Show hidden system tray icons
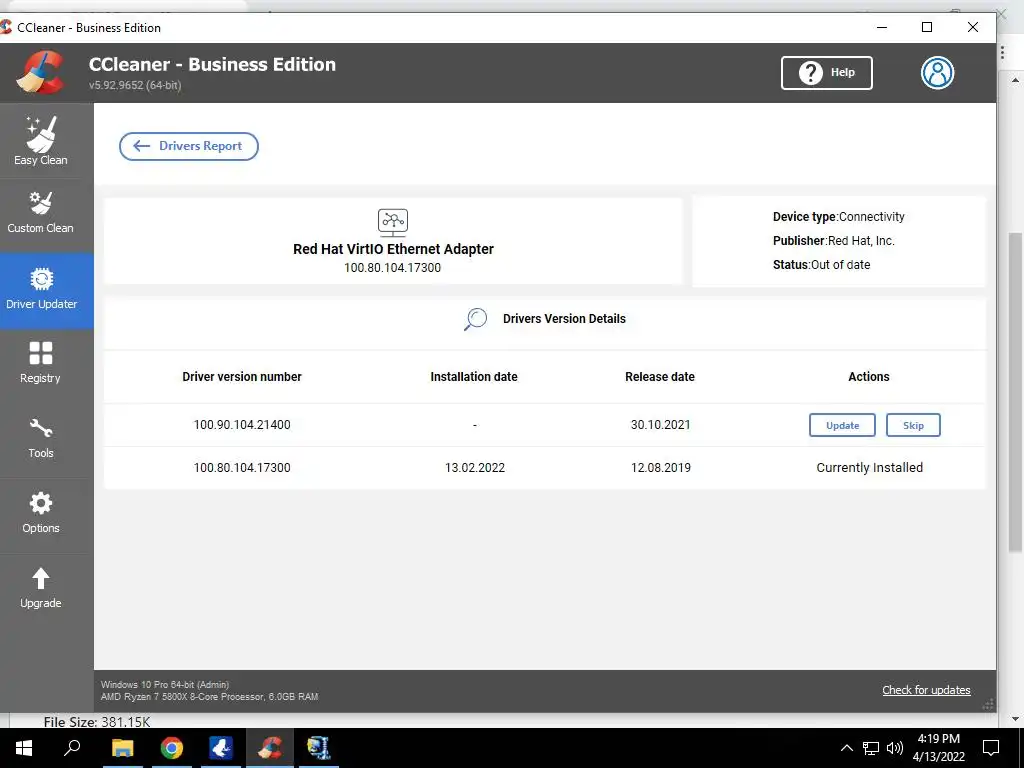 coord(846,748)
